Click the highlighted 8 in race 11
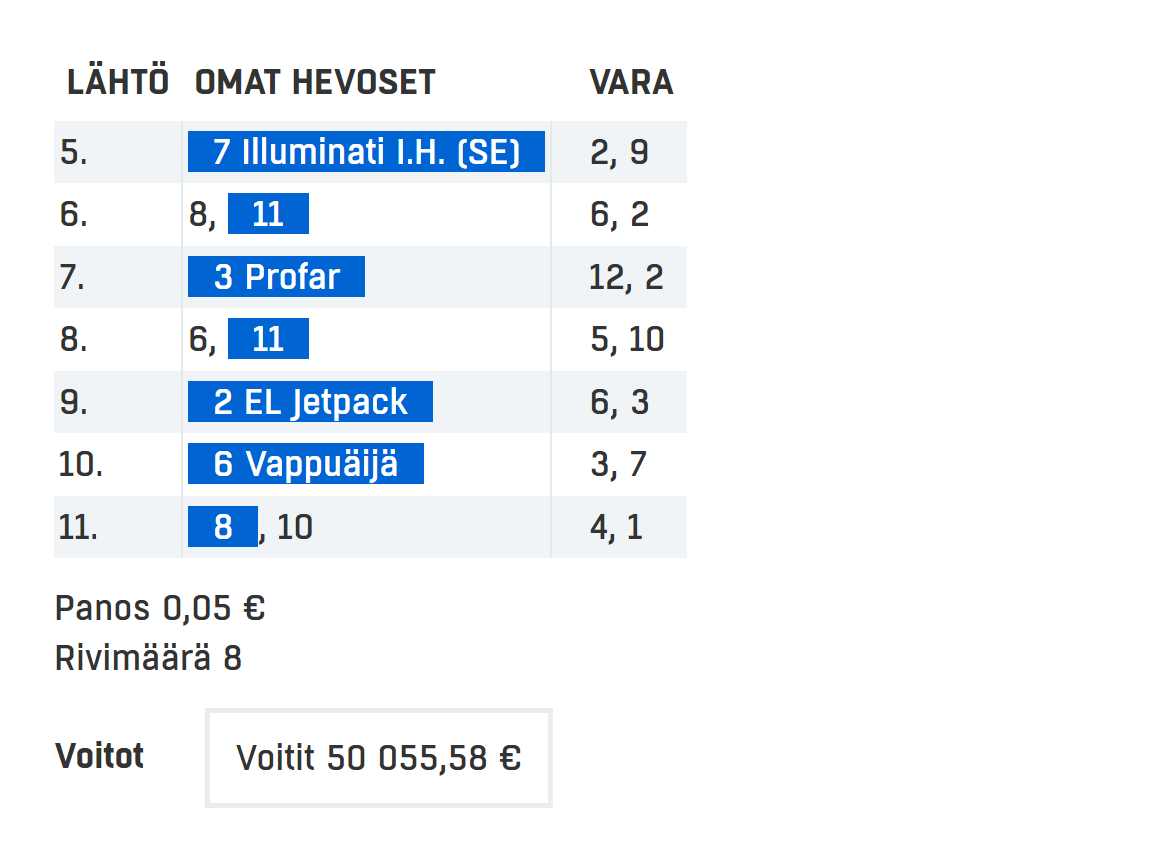1157x857 pixels. (x=223, y=526)
